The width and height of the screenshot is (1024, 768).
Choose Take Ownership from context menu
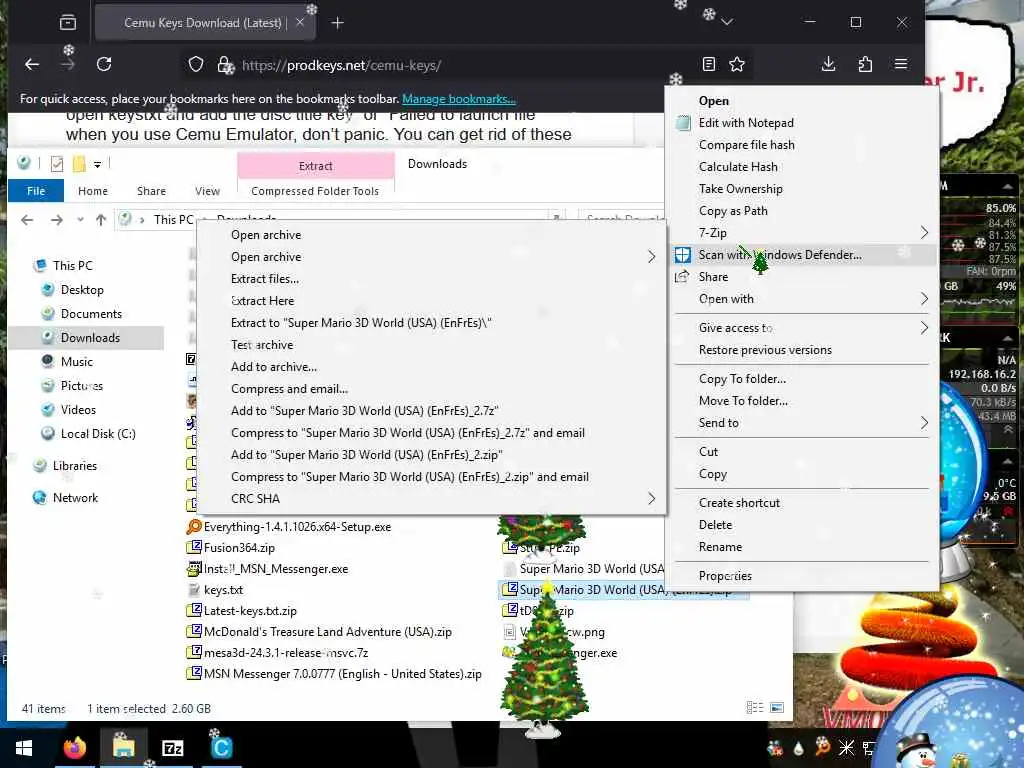point(803,189)
